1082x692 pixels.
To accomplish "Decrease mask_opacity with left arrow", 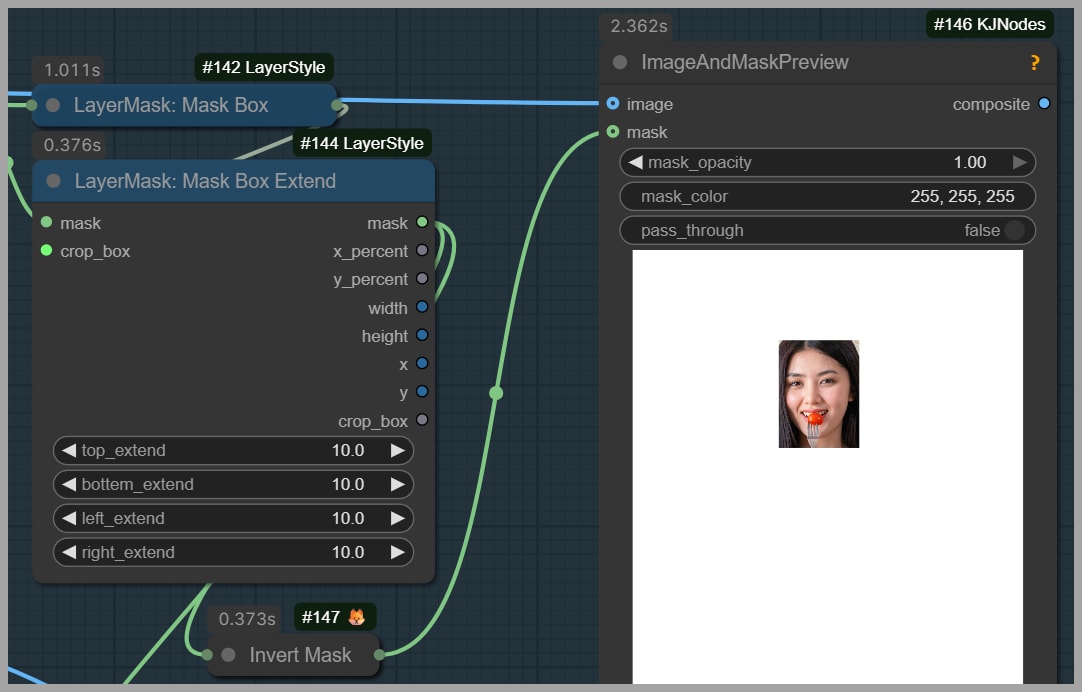I will (635, 162).
